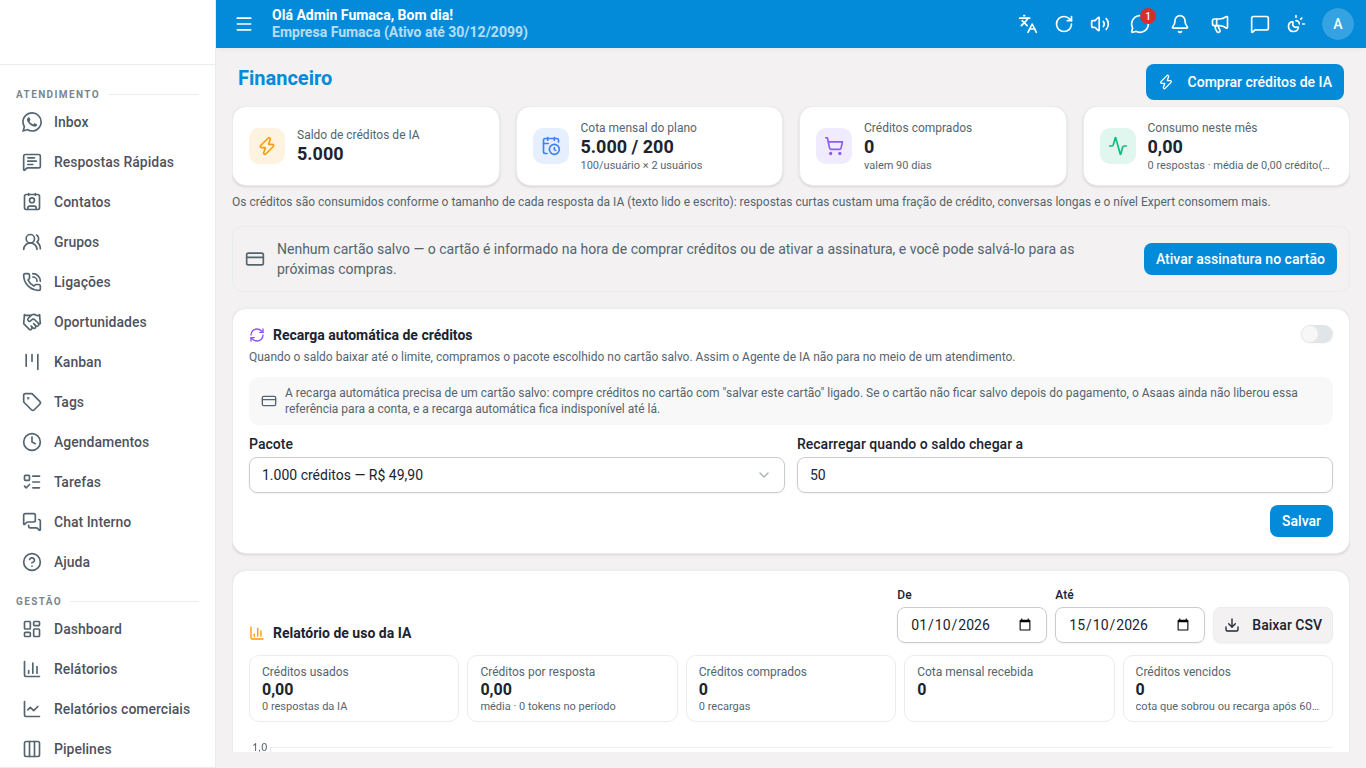
Task: Open Contatos from the sidebar
Action: (108, 202)
